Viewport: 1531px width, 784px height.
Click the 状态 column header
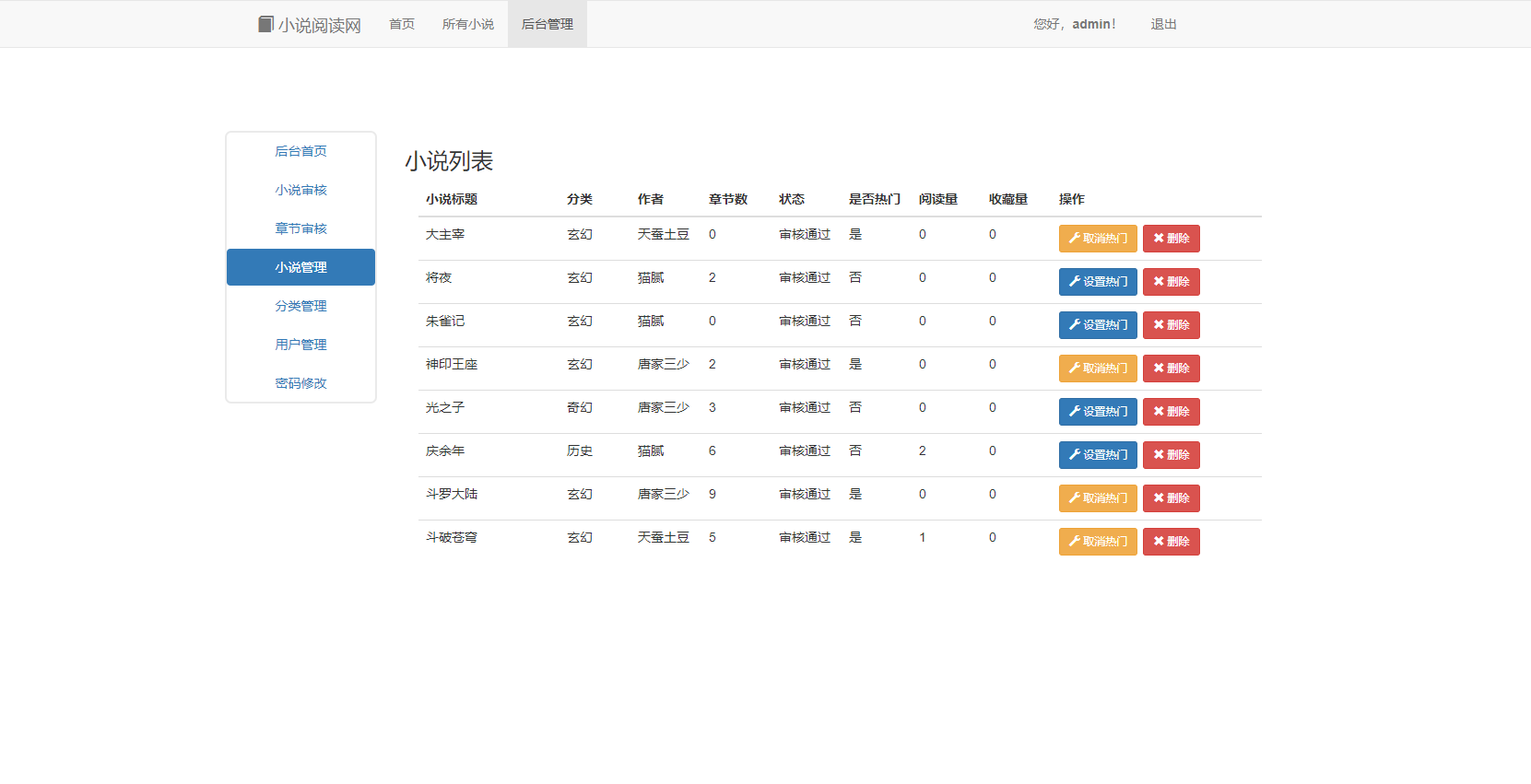[x=792, y=199]
